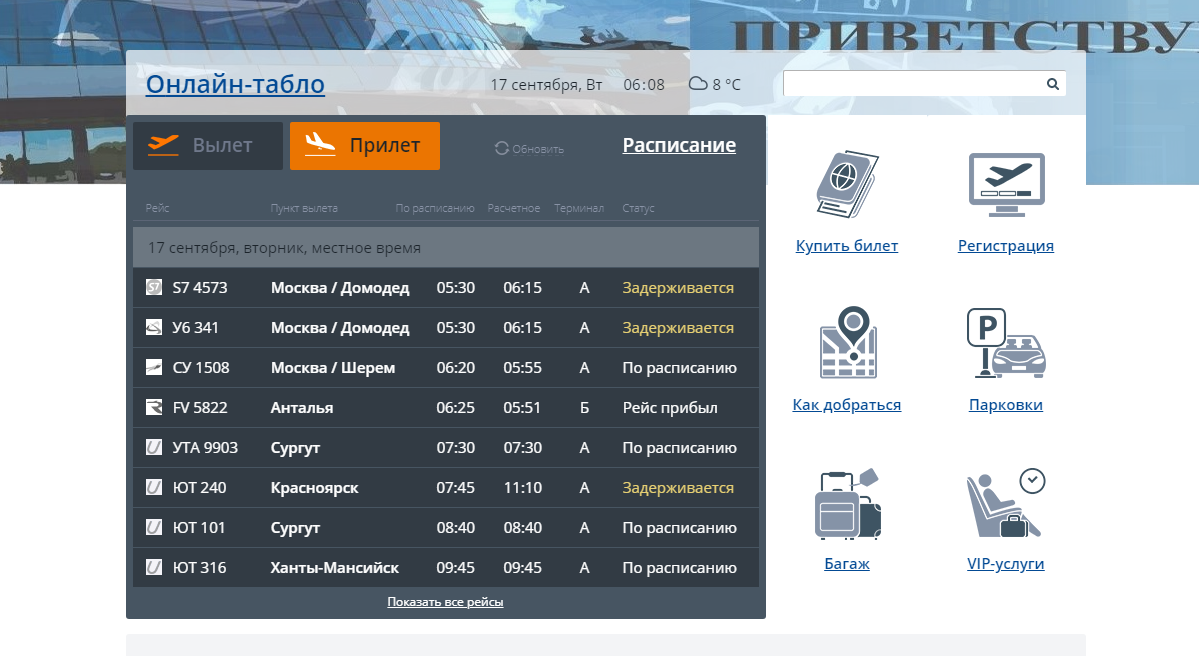Image resolution: width=1199 pixels, height=656 pixels.
Task: Select the FV 5822 Antalya flight row
Action: [x=445, y=408]
